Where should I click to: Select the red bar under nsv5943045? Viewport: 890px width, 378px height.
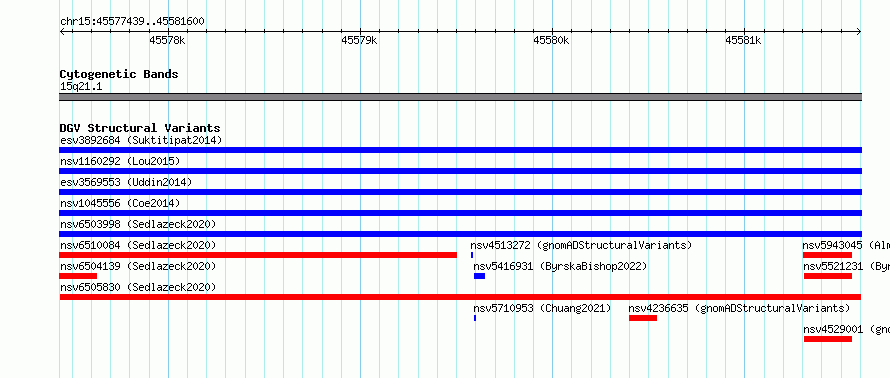click(x=827, y=255)
